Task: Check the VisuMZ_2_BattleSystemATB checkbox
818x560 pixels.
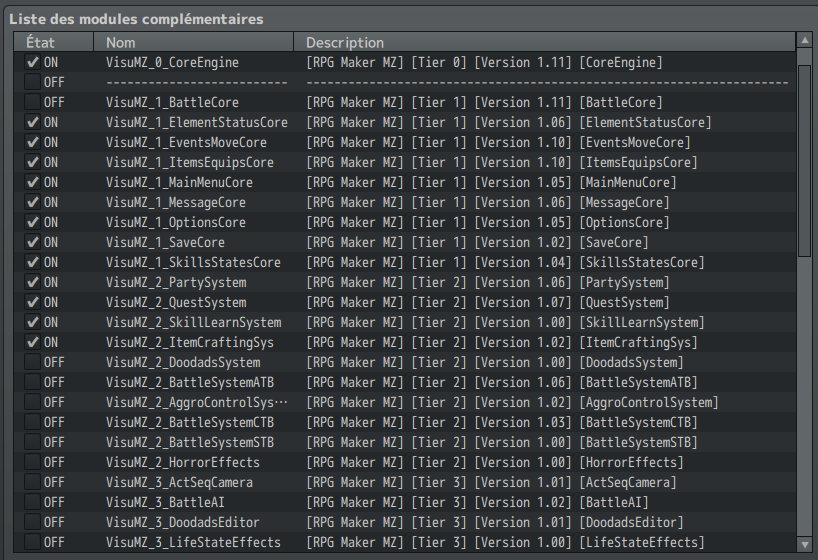Action: [33, 383]
